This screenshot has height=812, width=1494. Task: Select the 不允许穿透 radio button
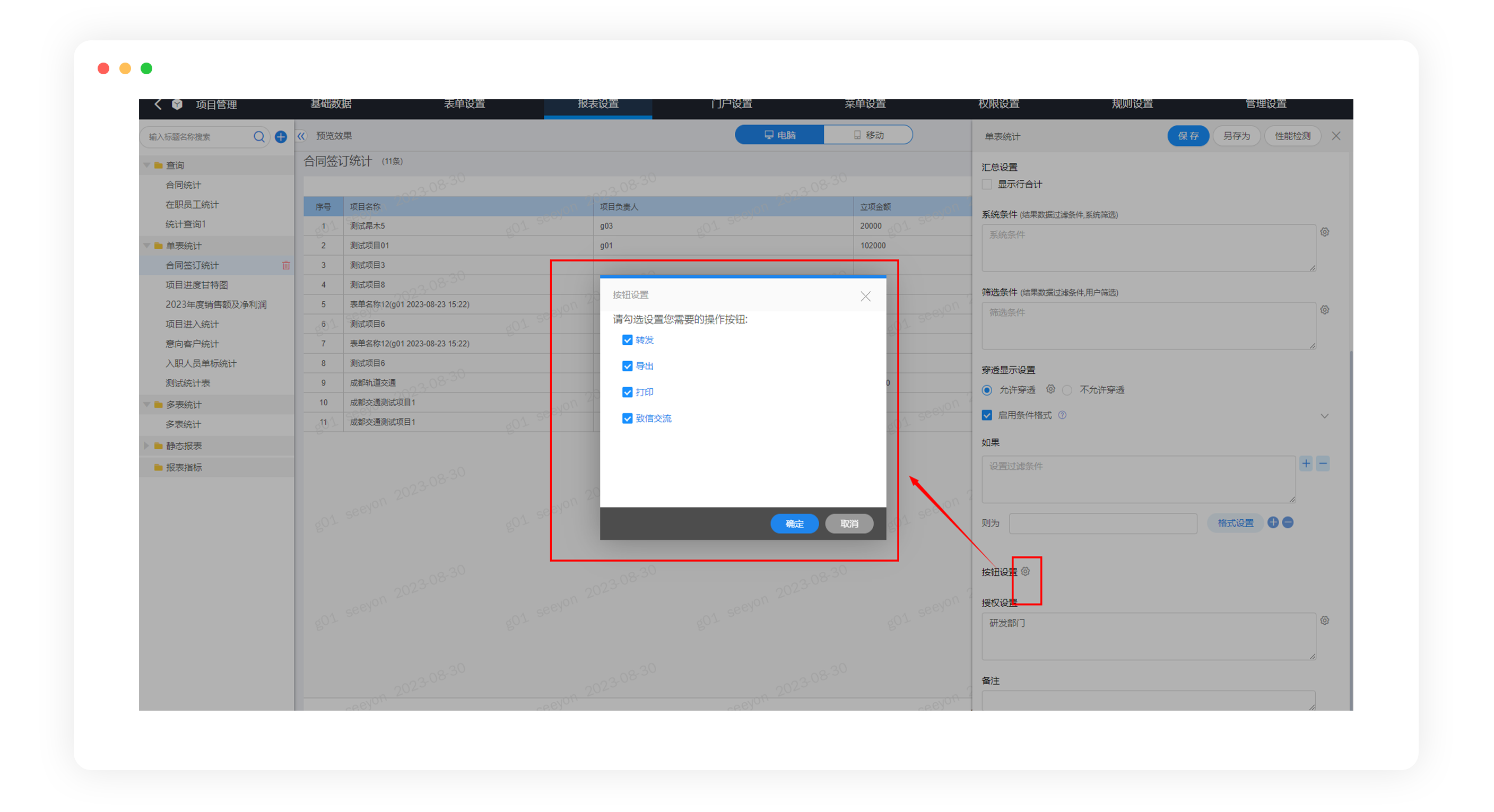point(1067,390)
